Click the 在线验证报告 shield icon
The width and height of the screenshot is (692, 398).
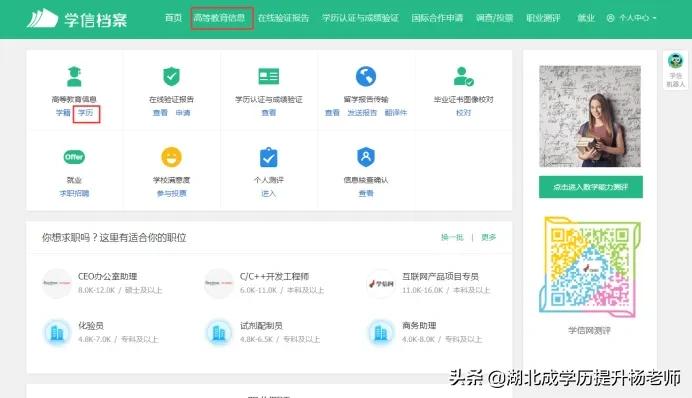[x=171, y=76]
